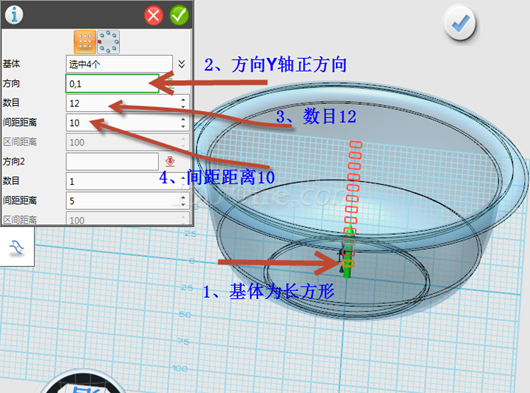
Task: Expand the 基体 selection list chevron
Action: (182, 64)
